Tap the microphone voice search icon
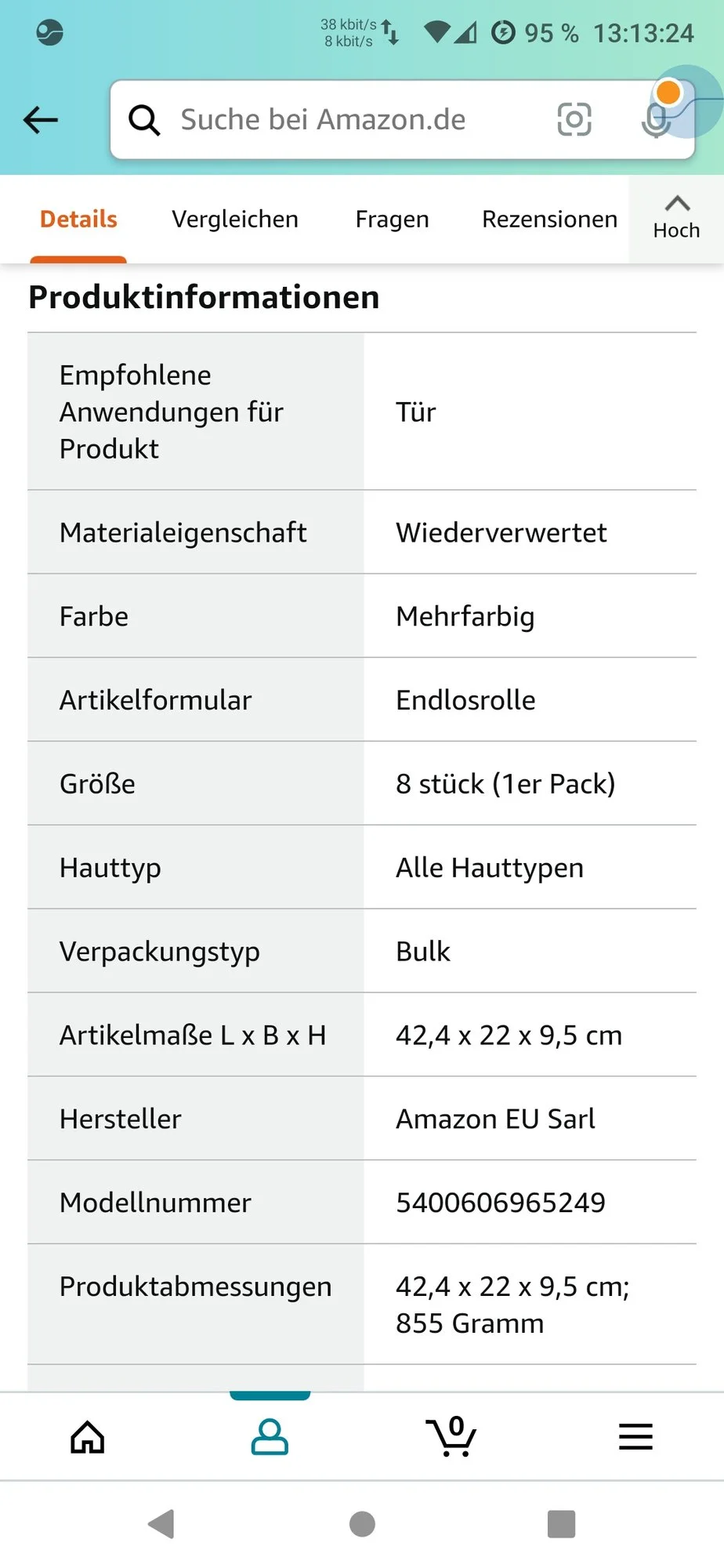The image size is (724, 1568). tap(657, 120)
